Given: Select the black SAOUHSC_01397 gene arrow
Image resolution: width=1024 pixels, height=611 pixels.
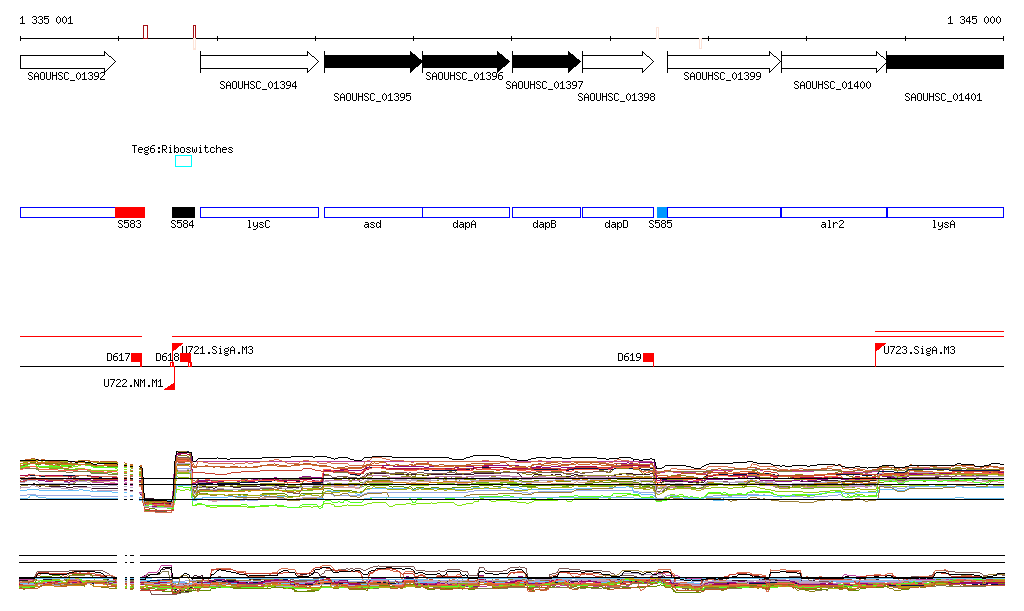Looking at the screenshot, I should tap(545, 62).
